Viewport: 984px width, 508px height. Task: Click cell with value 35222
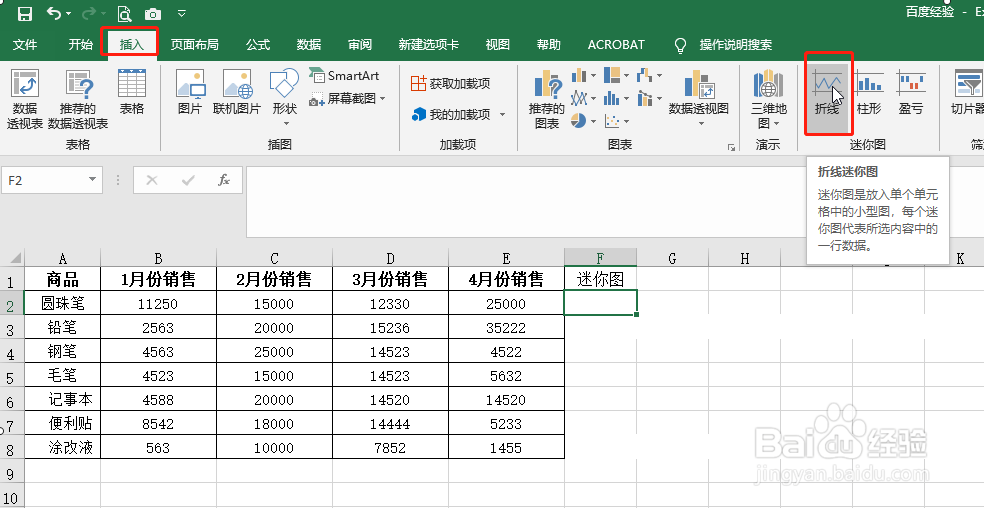(x=506, y=328)
